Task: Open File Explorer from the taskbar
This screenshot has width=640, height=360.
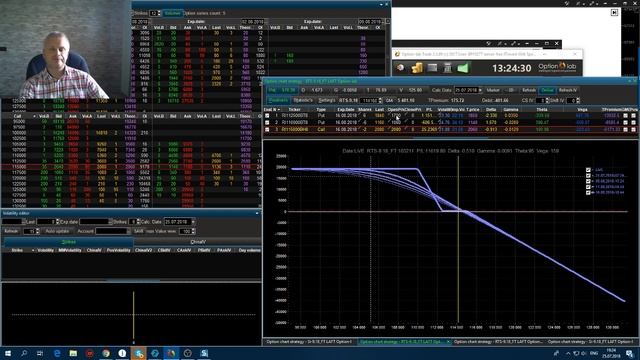Action: (73, 353)
